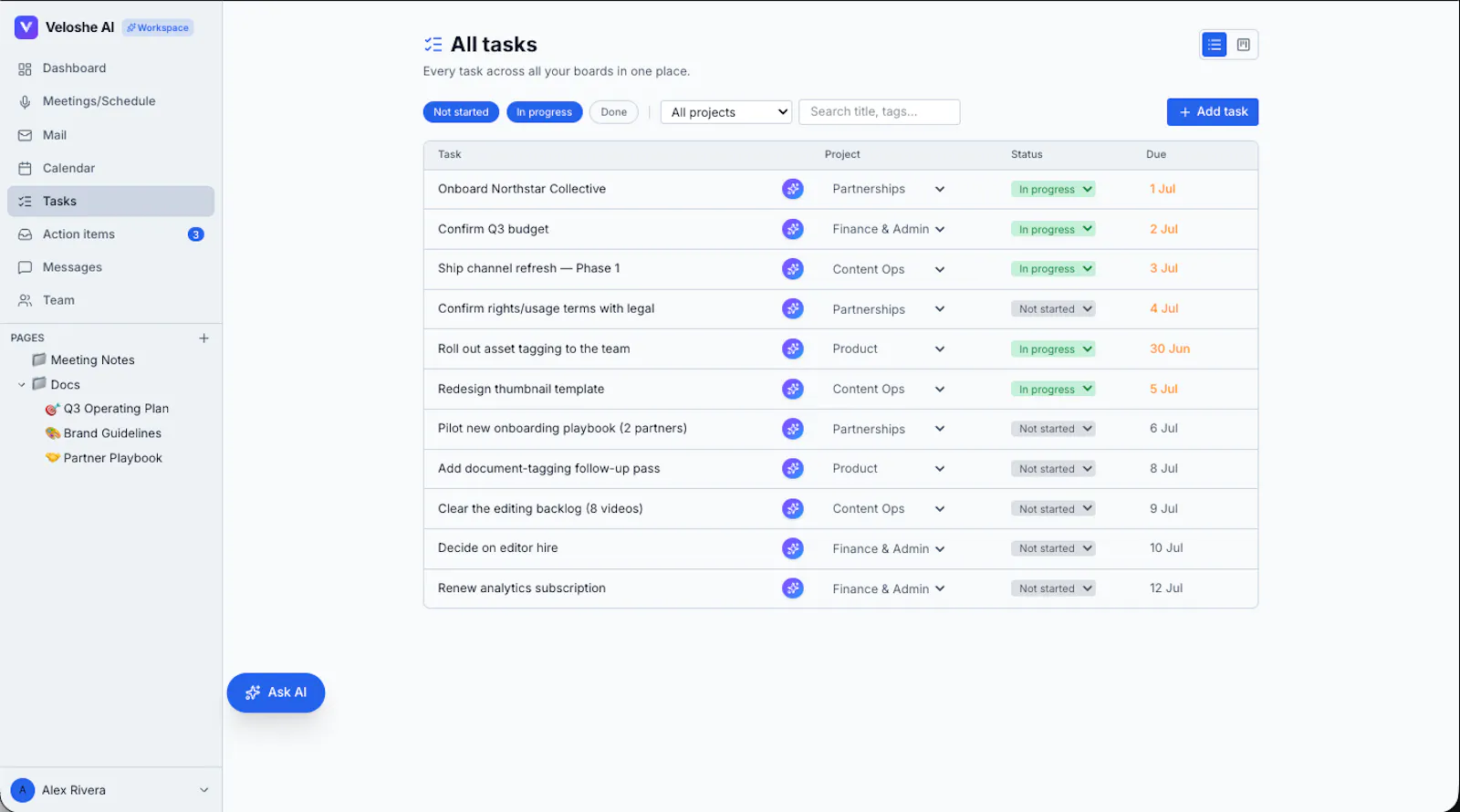
Task: Click the 30 Jun due date
Action: coord(1170,349)
